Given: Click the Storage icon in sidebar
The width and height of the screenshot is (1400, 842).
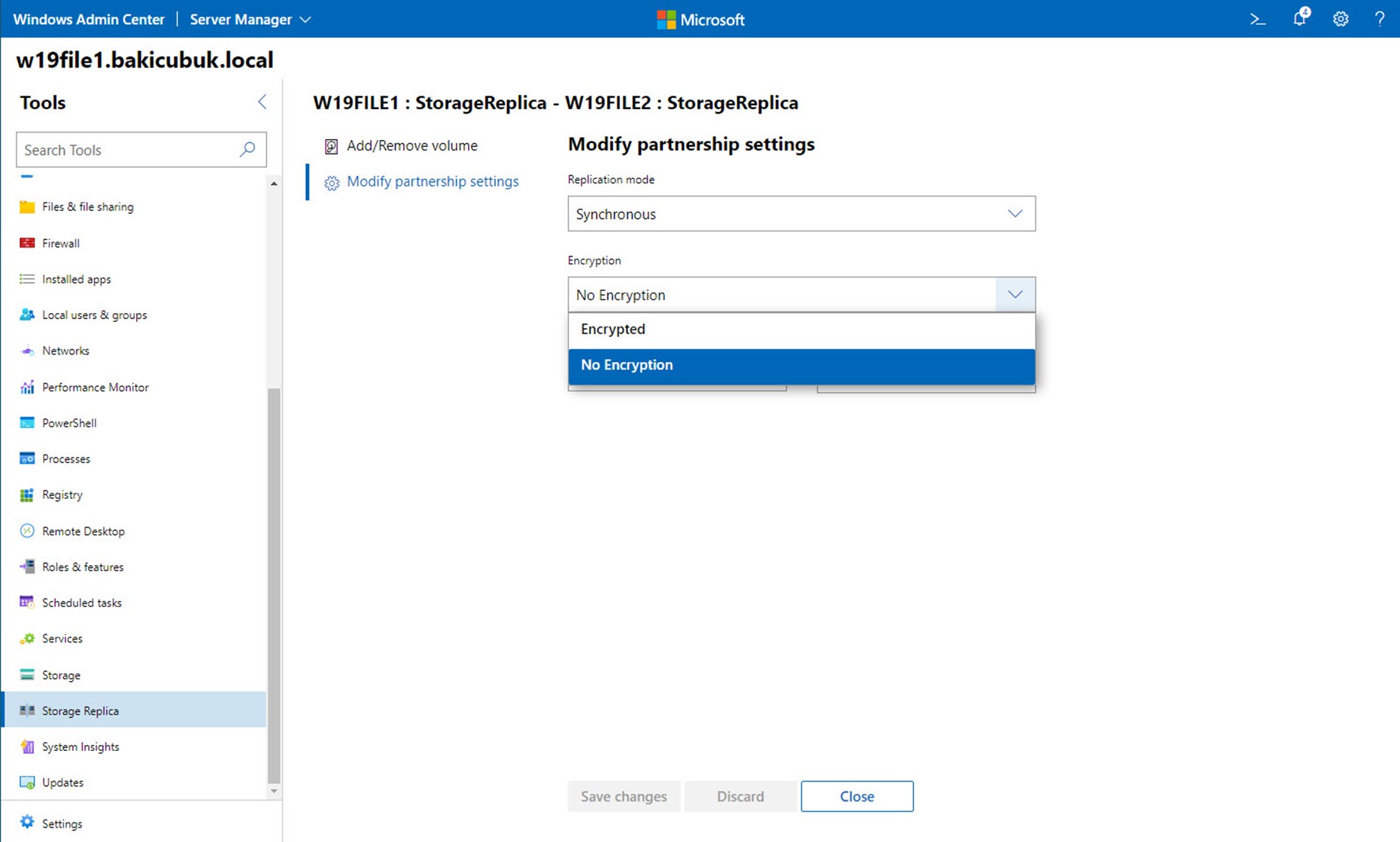Looking at the screenshot, I should 27,675.
